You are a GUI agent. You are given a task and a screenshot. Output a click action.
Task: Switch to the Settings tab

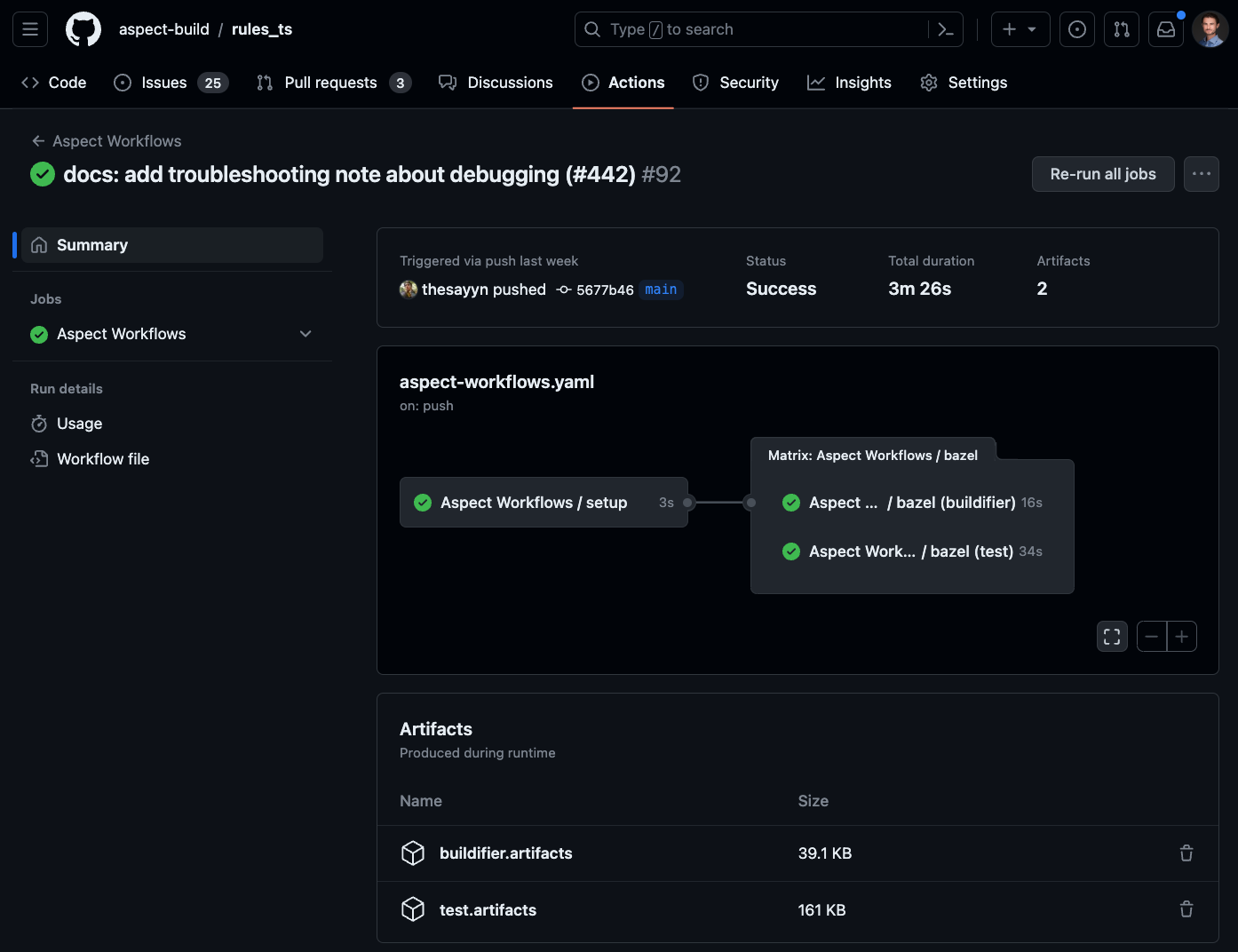[964, 83]
